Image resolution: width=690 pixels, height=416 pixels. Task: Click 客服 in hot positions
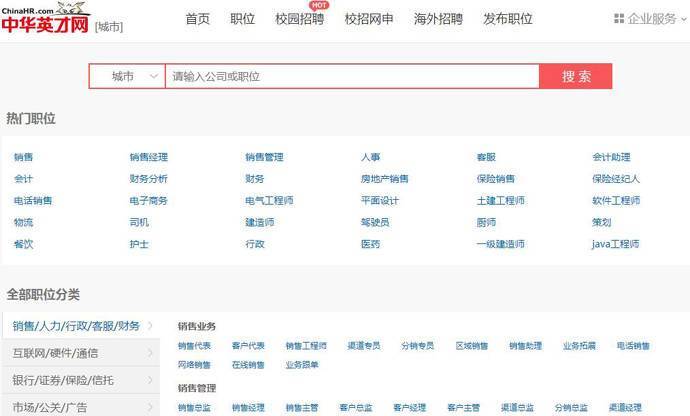click(486, 157)
